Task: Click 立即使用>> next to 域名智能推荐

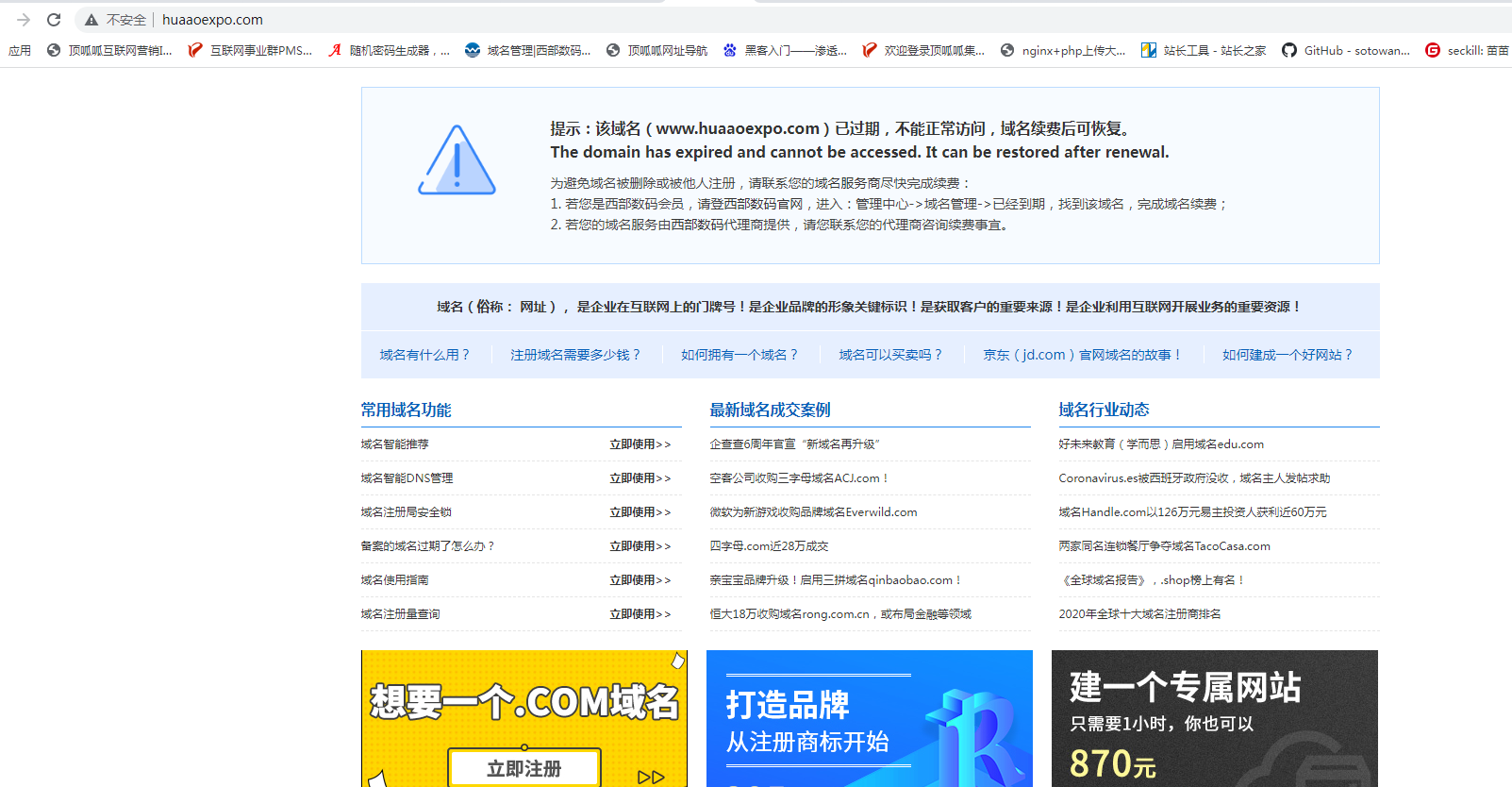Action: (x=640, y=444)
